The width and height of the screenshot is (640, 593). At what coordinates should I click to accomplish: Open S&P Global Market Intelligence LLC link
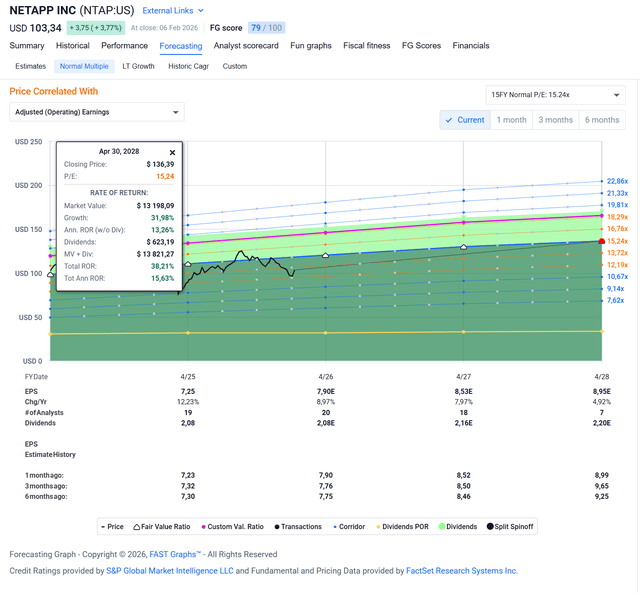[x=170, y=571]
